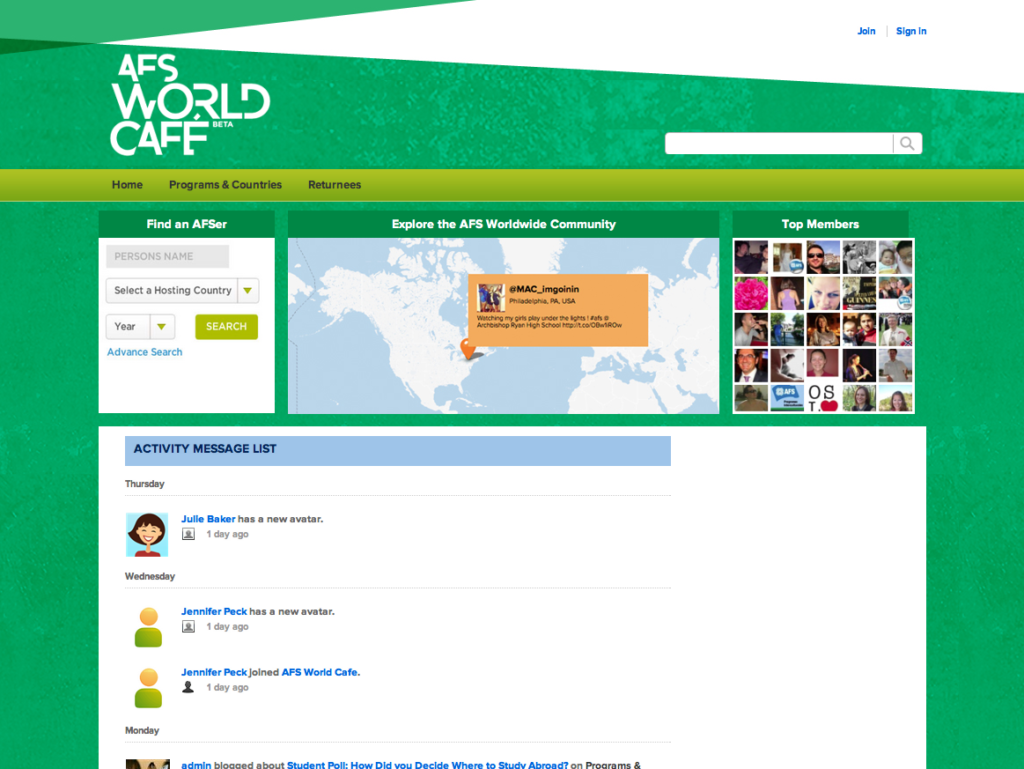Click the pink flower member thumbnail
This screenshot has height=769, width=1024.
(750, 293)
